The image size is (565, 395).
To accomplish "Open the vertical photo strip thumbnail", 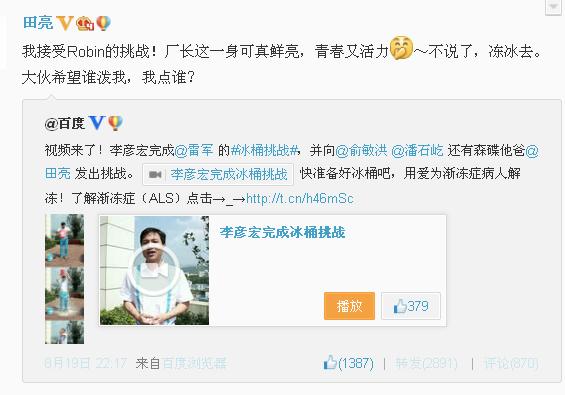I will [x=64, y=279].
